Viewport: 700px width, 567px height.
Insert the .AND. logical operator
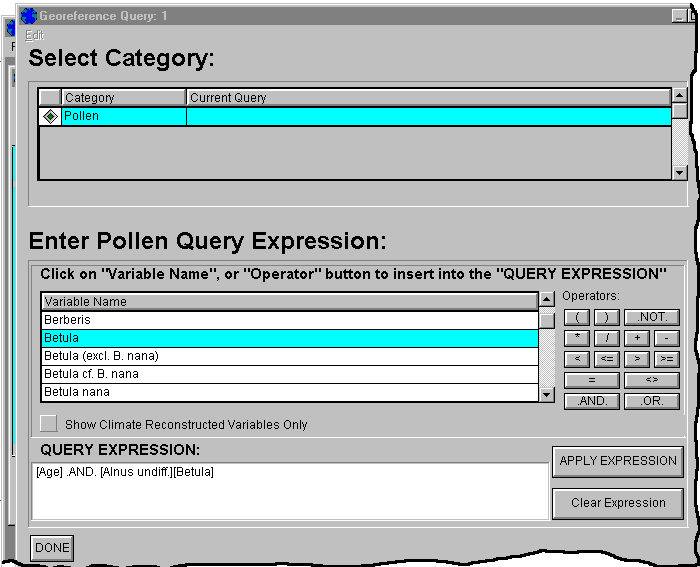591,401
